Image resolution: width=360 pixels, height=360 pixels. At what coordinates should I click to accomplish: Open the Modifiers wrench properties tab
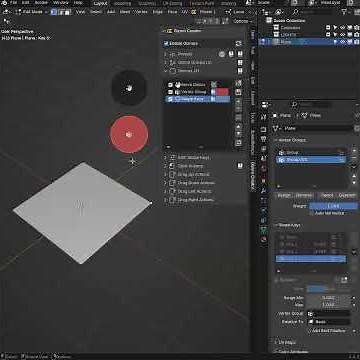pos(264,191)
